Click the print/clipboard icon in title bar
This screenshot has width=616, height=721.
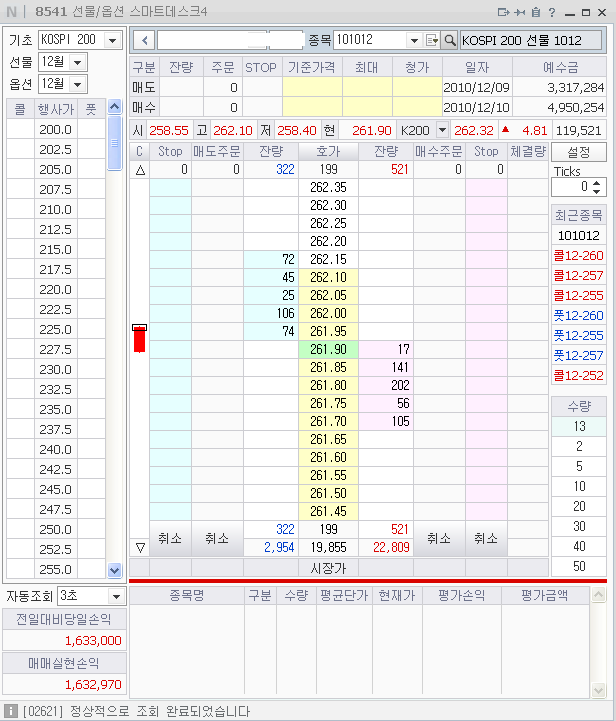[x=536, y=12]
